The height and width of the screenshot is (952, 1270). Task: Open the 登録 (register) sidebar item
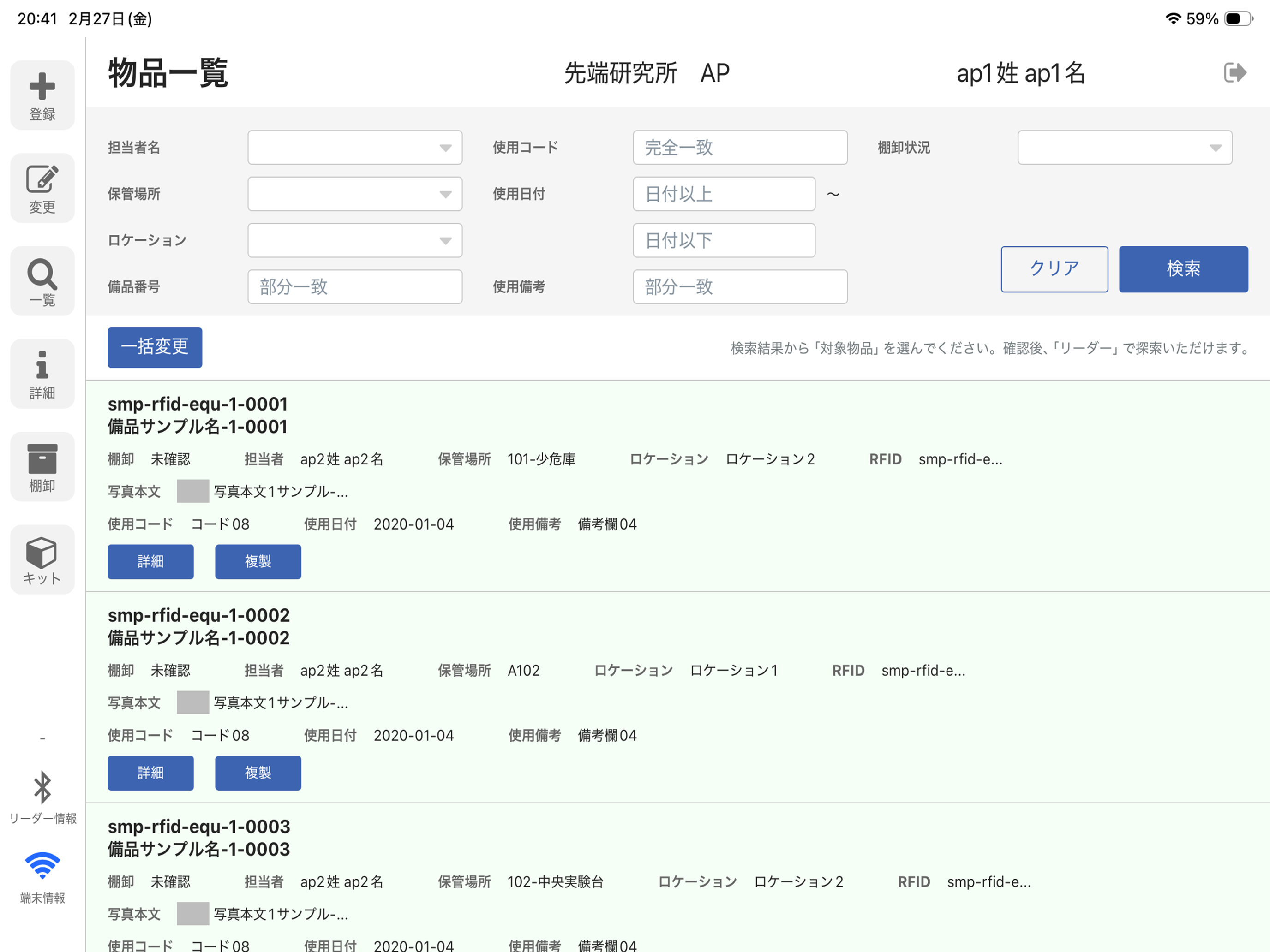(42, 95)
